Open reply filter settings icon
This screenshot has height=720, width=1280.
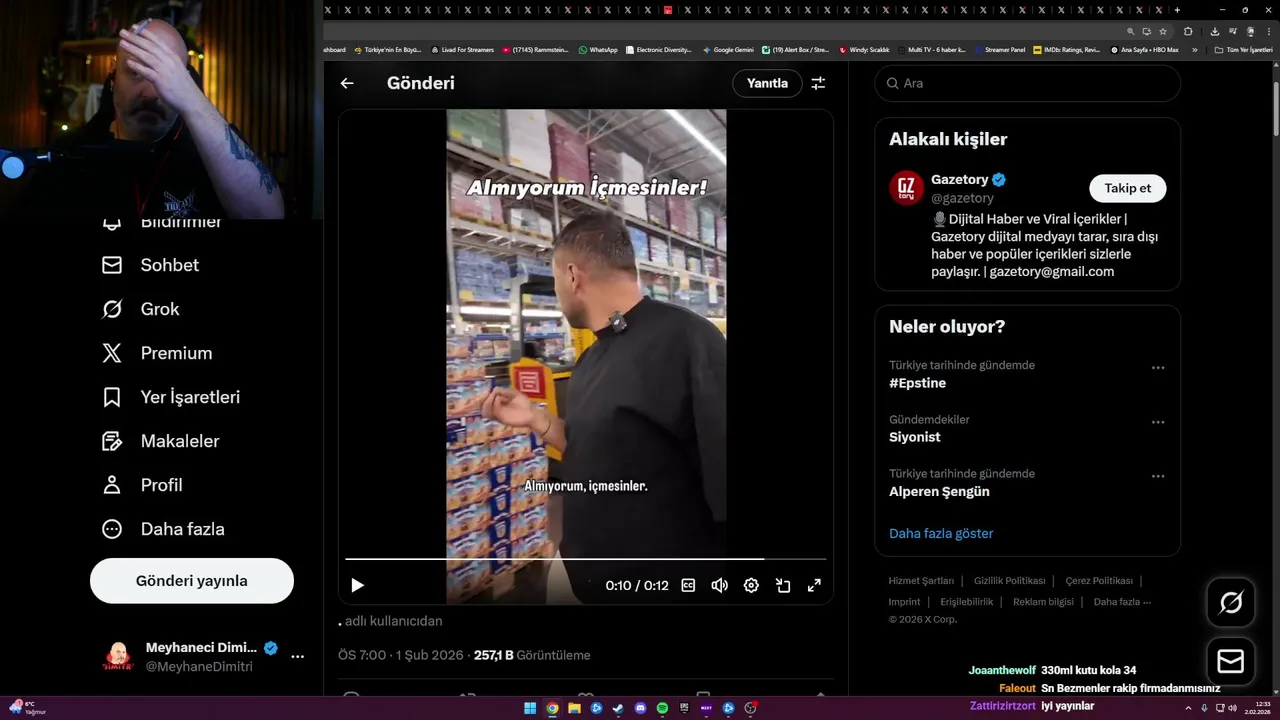point(818,83)
